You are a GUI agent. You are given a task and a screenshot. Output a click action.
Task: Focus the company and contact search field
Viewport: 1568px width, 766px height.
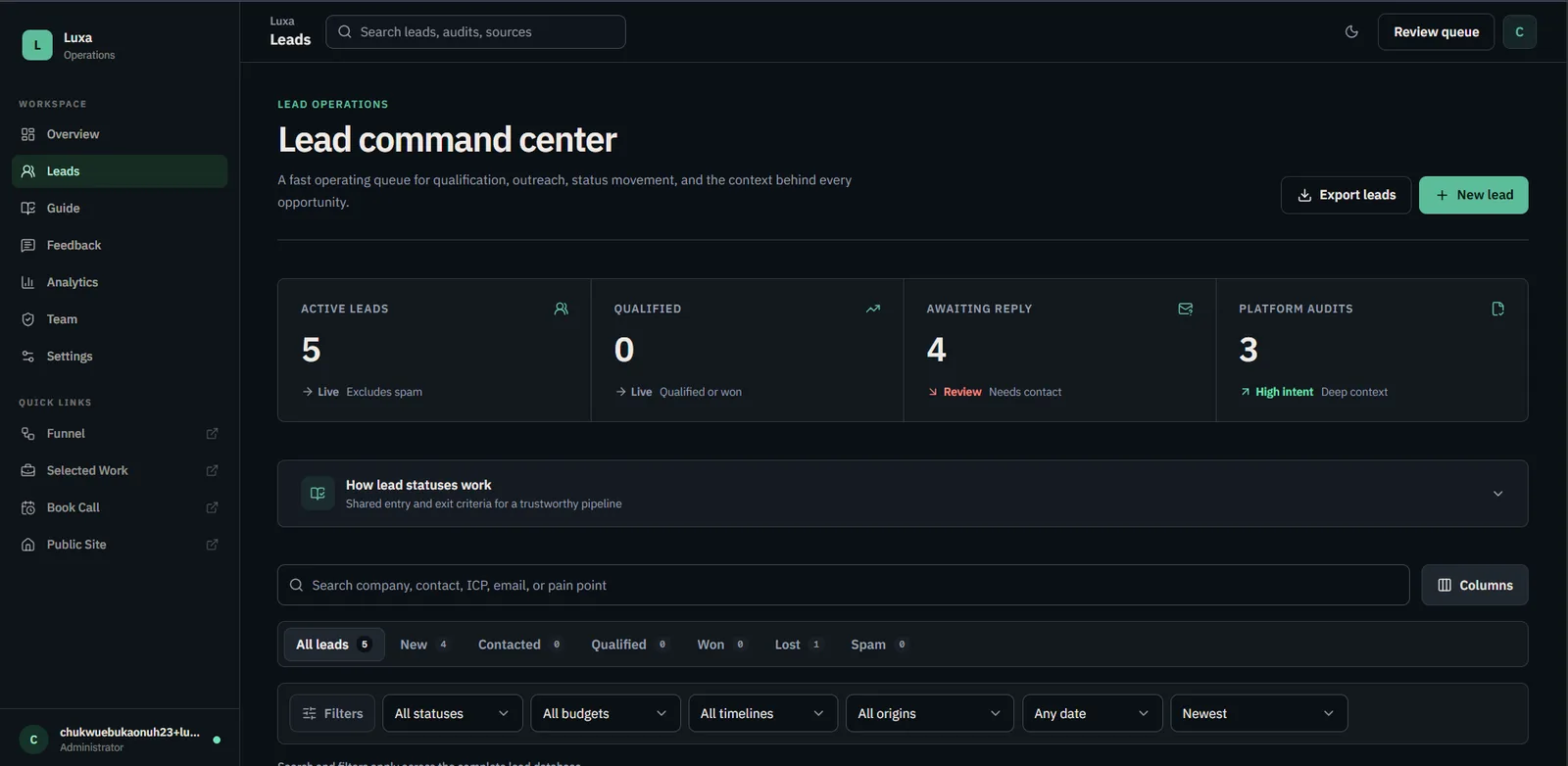click(x=843, y=585)
